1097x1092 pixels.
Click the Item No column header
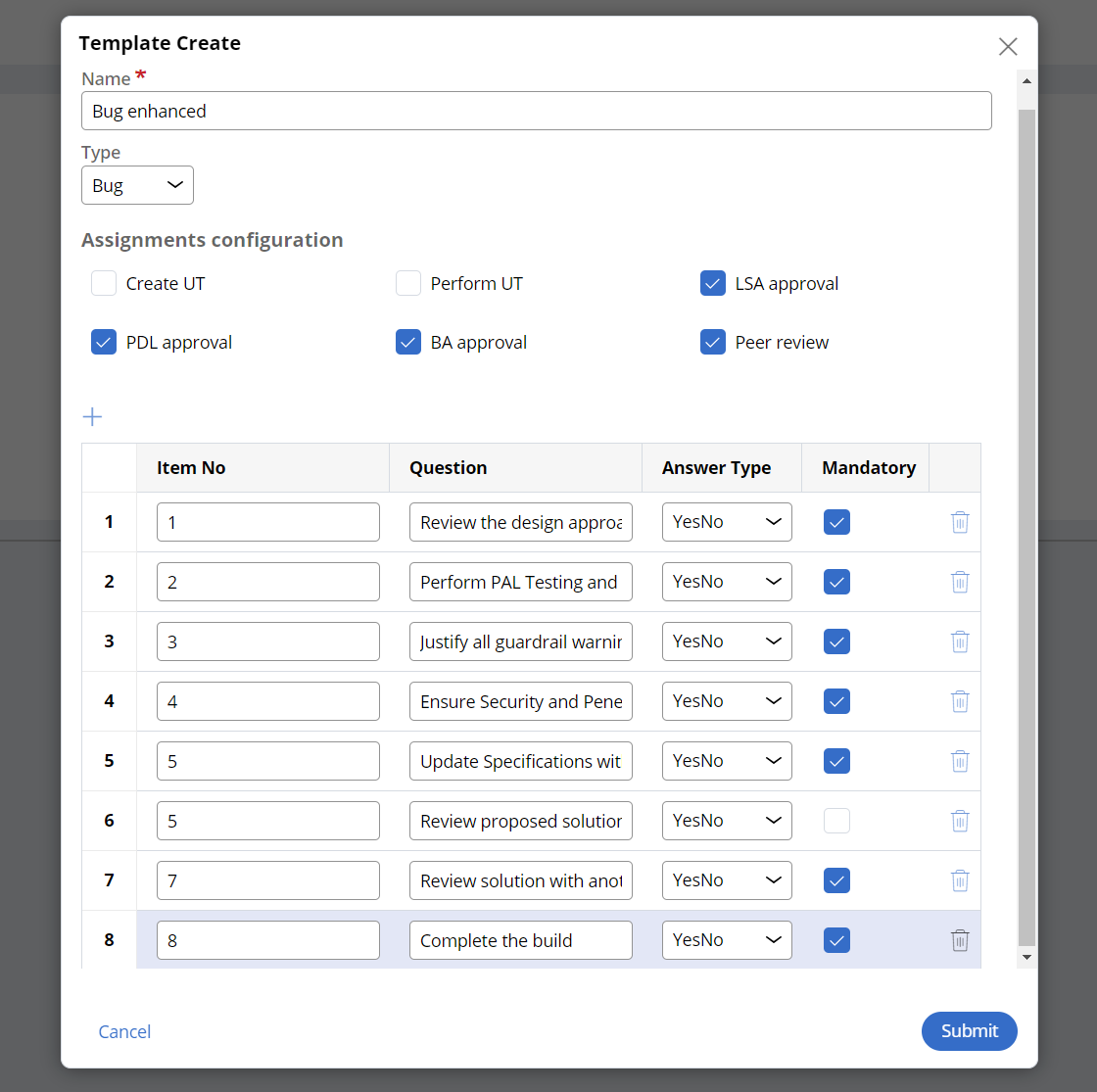[x=191, y=468]
